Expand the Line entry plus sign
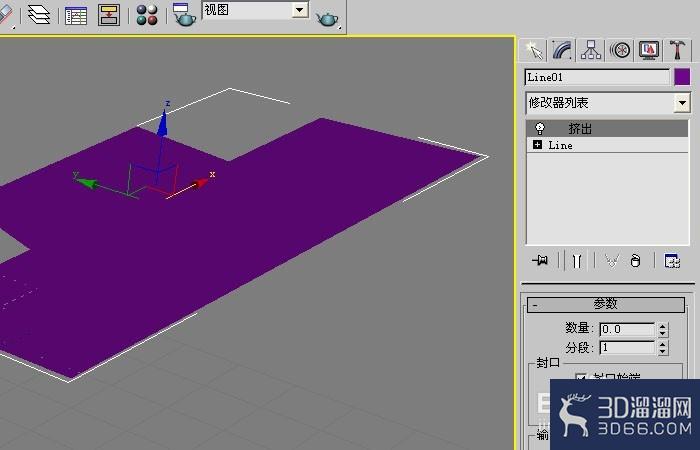700x450 pixels. point(538,145)
